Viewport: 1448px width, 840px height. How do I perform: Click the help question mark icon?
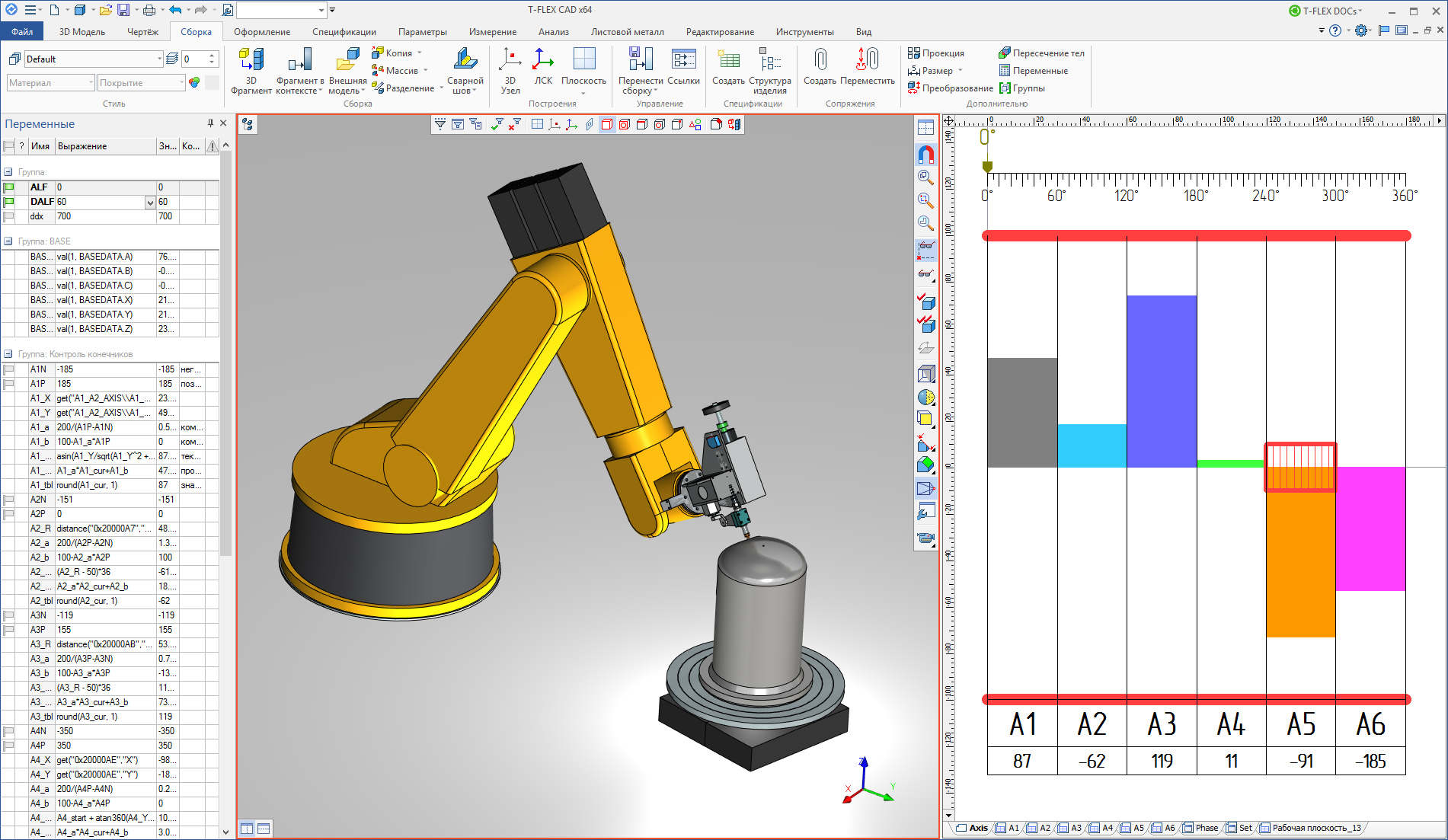pos(1335,30)
